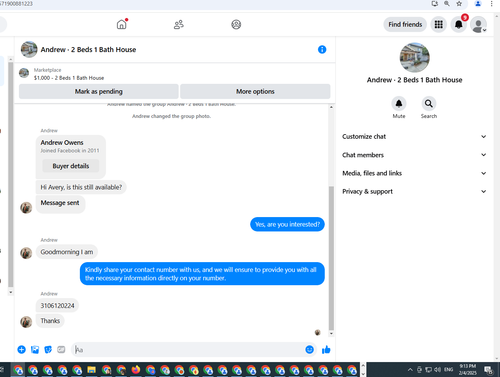The image size is (500, 377).
Task: Expand the Chat members section
Action: pos(414,155)
